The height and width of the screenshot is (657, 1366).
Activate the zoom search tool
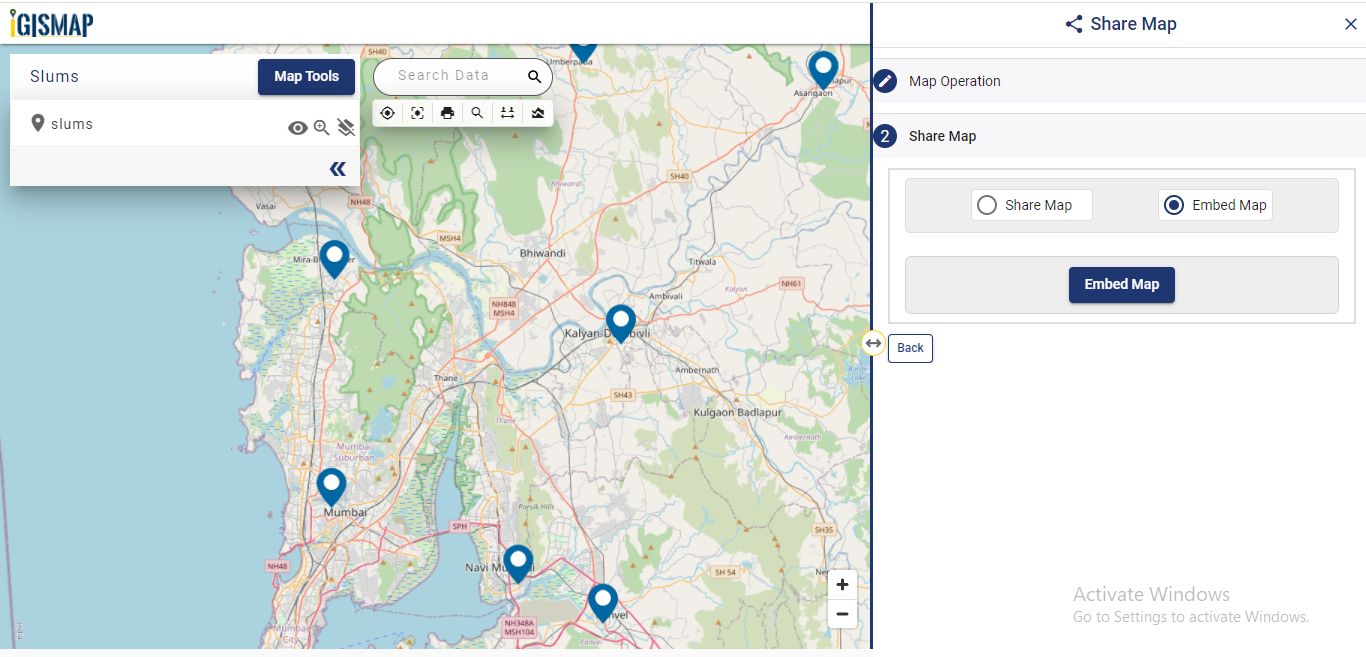tap(478, 113)
